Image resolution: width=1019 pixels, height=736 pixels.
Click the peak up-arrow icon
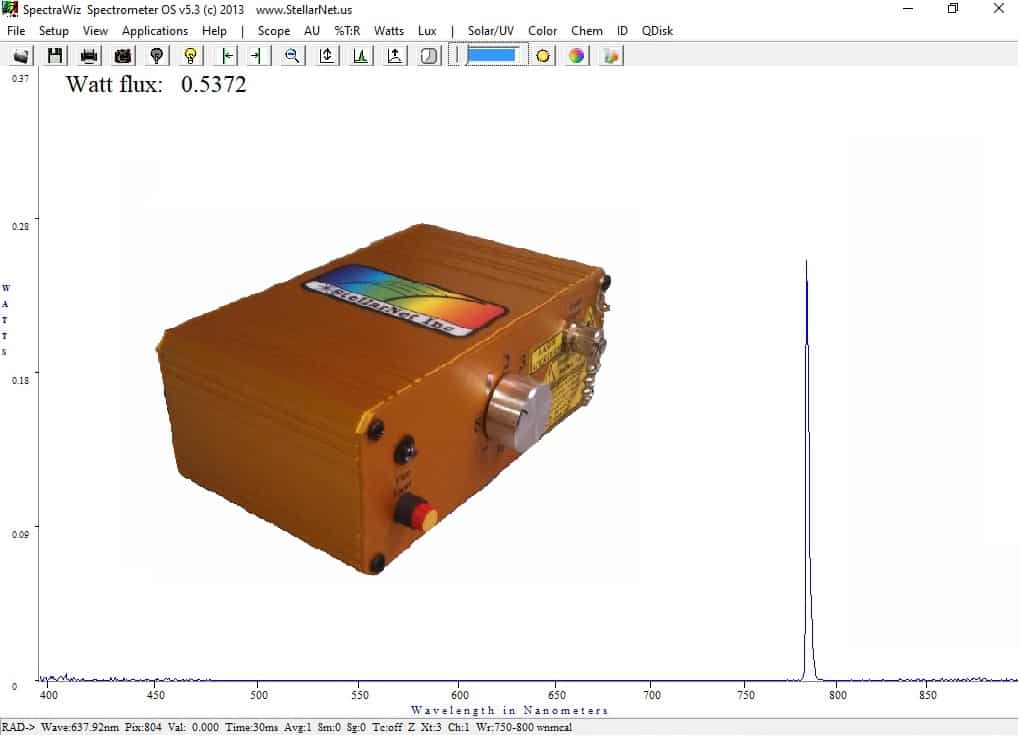click(x=394, y=56)
